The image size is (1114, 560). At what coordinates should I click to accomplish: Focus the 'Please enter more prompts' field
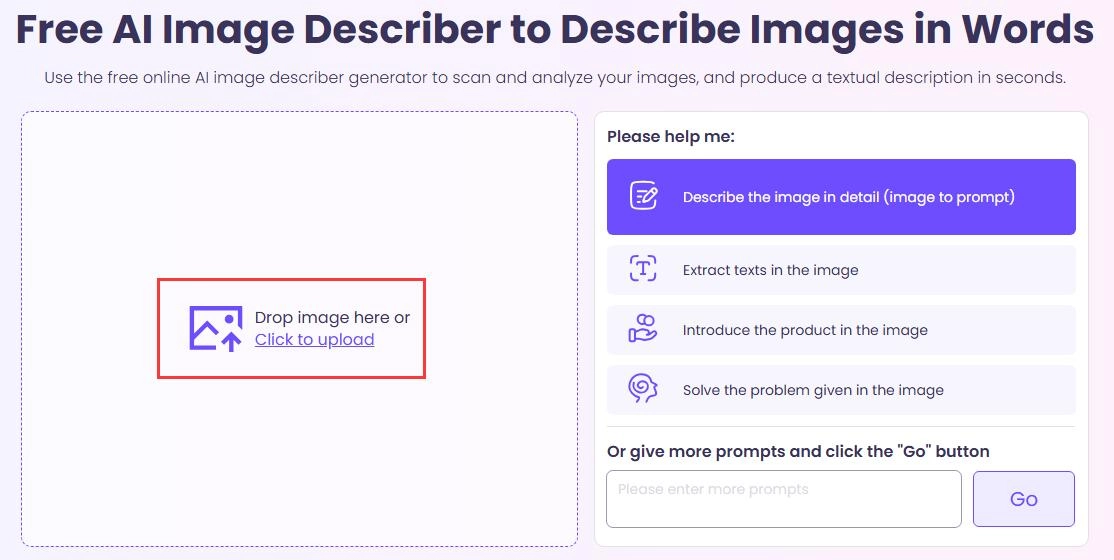783,499
